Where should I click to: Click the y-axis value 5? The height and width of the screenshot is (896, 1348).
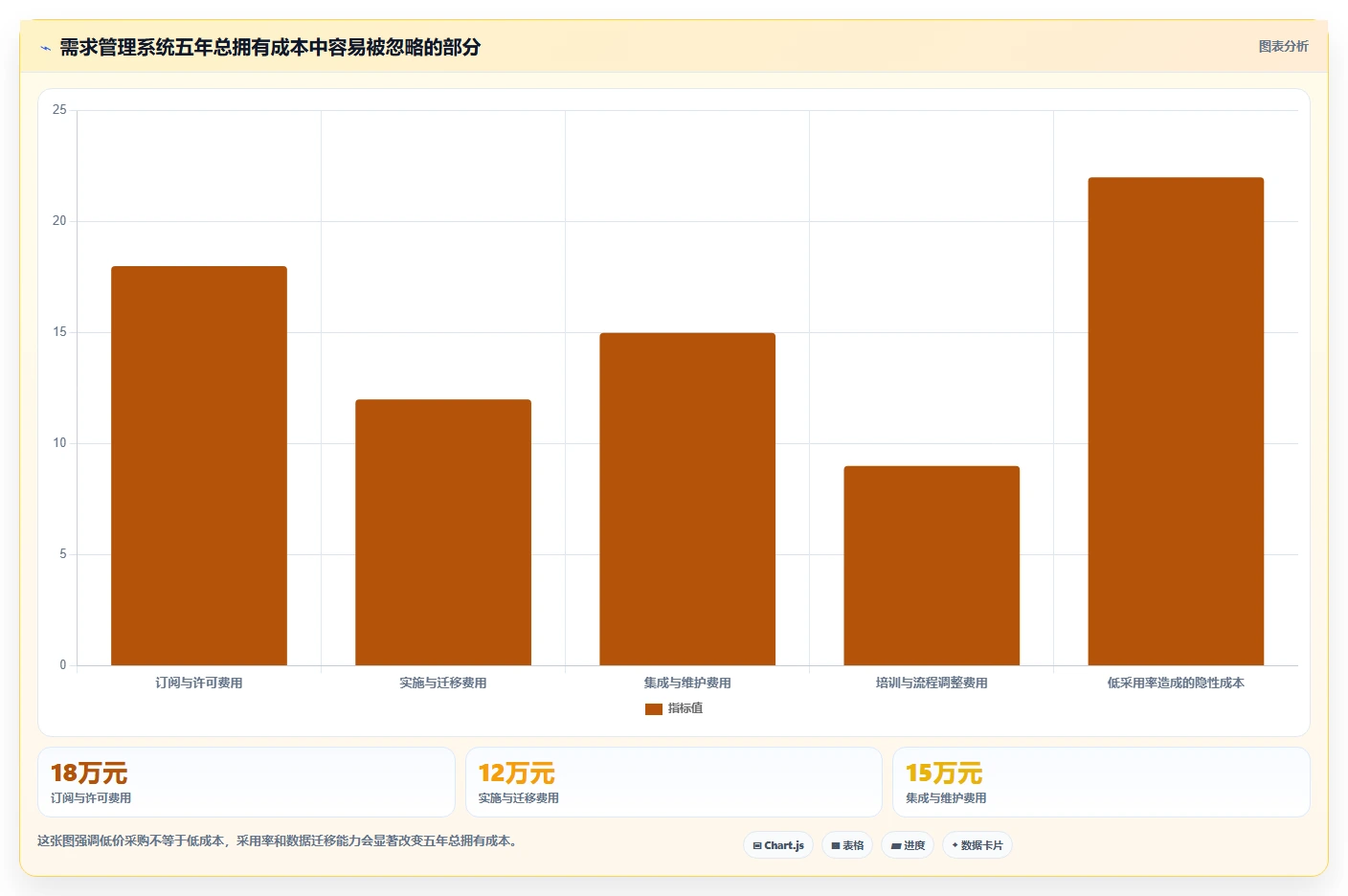tap(63, 554)
